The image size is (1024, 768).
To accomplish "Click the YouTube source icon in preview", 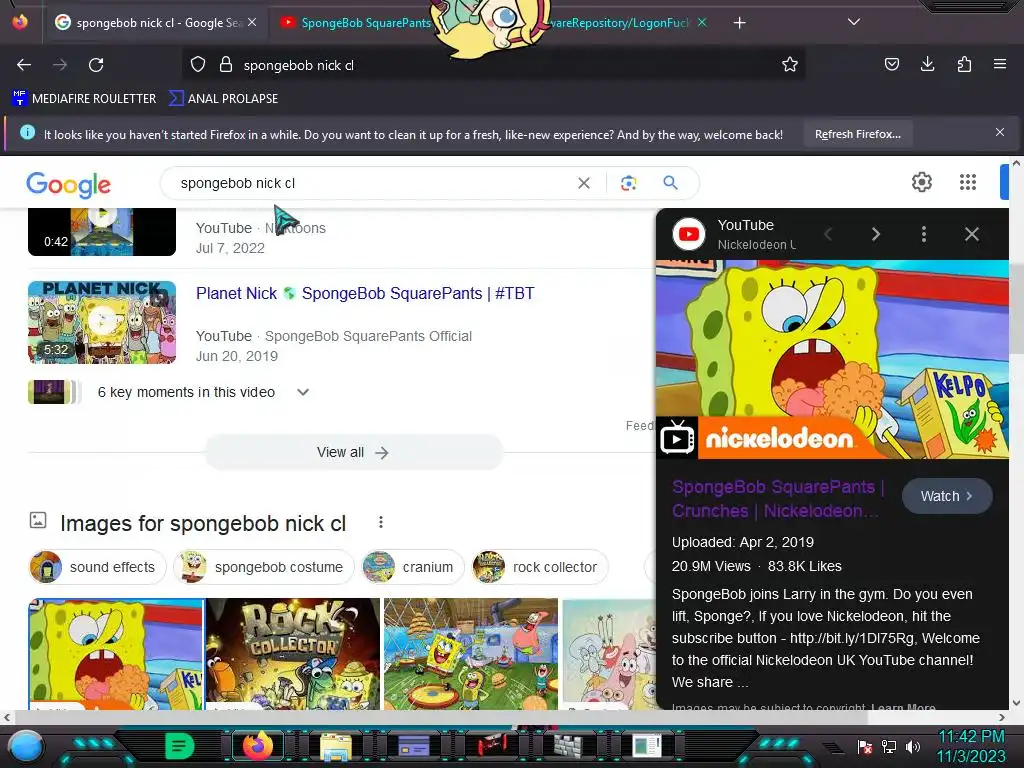I will coord(689,234).
